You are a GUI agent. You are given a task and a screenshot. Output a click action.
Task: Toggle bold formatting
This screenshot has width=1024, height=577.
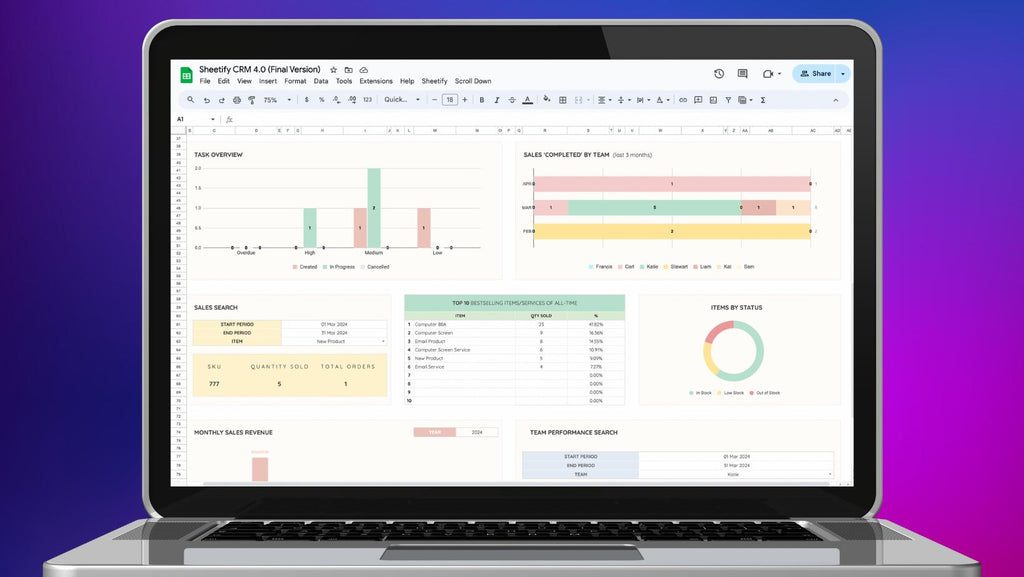click(482, 100)
